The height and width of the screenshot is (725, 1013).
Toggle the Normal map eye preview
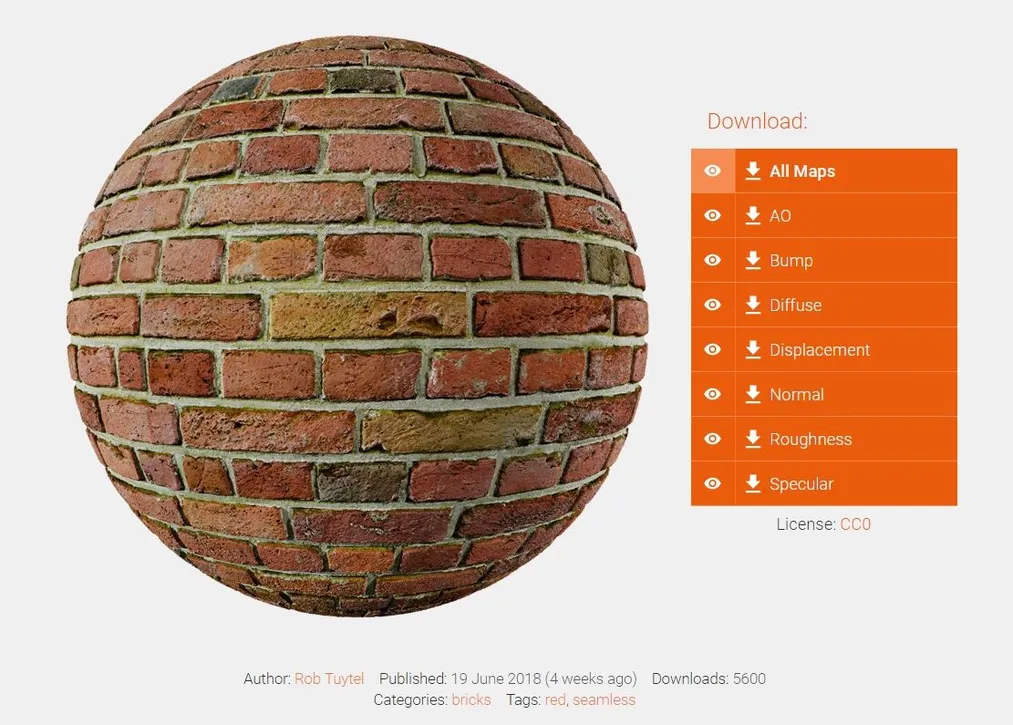point(713,394)
